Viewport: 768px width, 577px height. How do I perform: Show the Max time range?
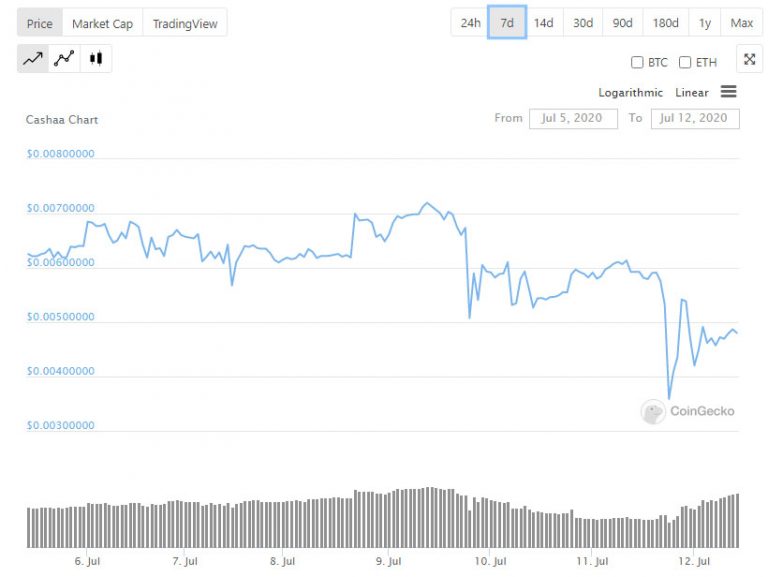(742, 23)
